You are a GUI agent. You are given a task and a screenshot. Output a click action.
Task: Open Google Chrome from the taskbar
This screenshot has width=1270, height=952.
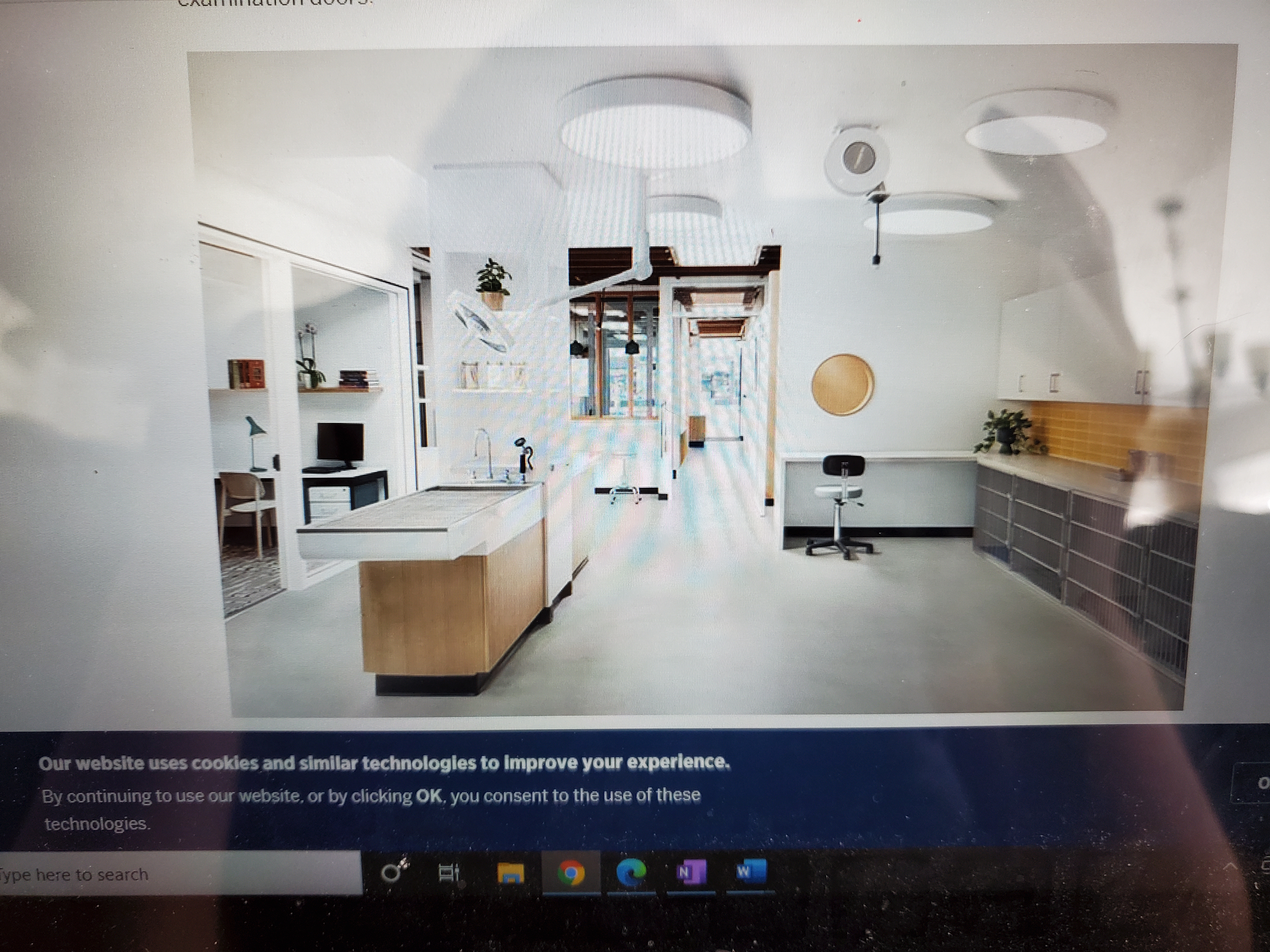(571, 873)
